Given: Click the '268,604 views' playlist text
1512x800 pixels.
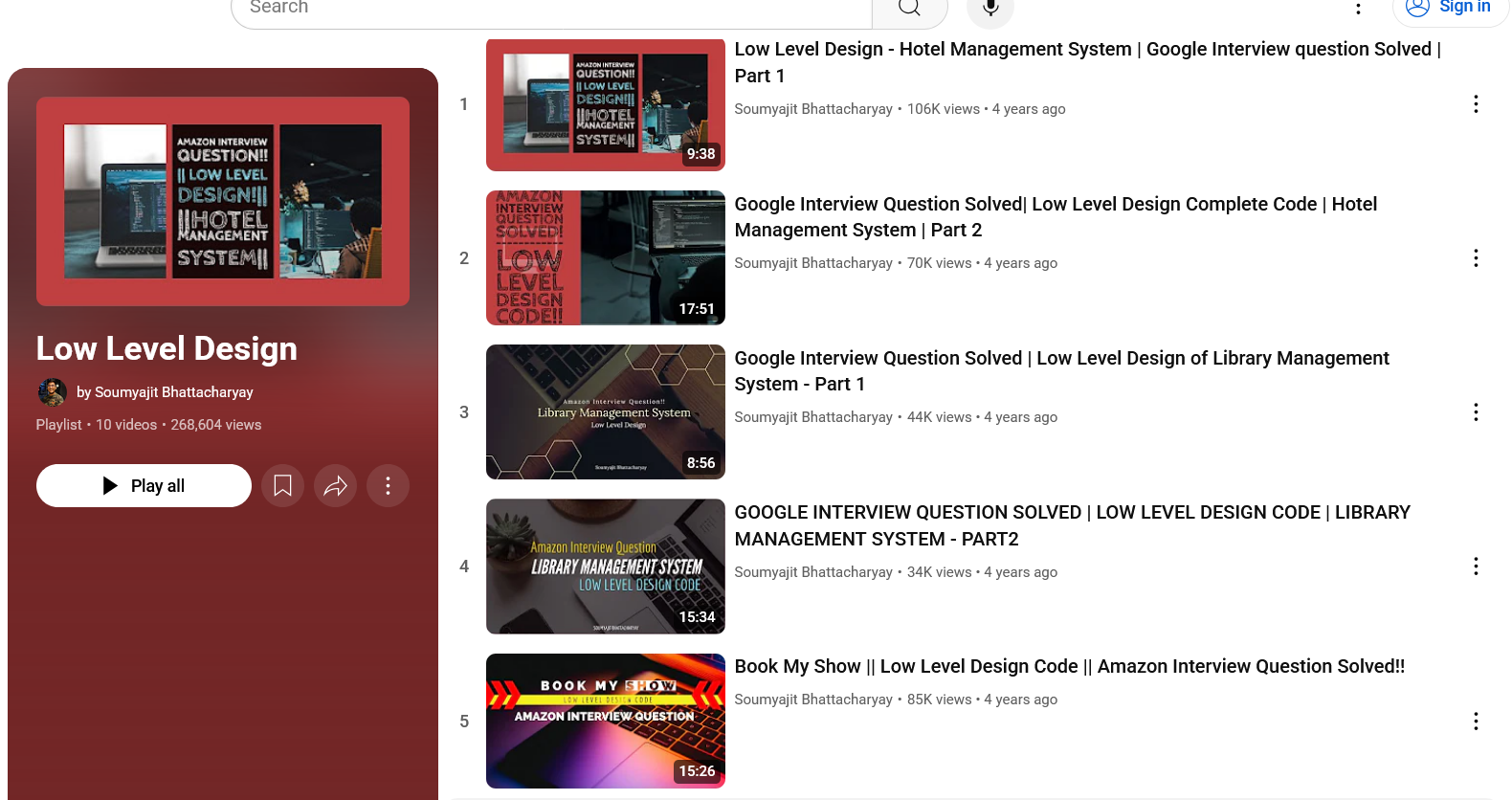Looking at the screenshot, I should pos(216,425).
